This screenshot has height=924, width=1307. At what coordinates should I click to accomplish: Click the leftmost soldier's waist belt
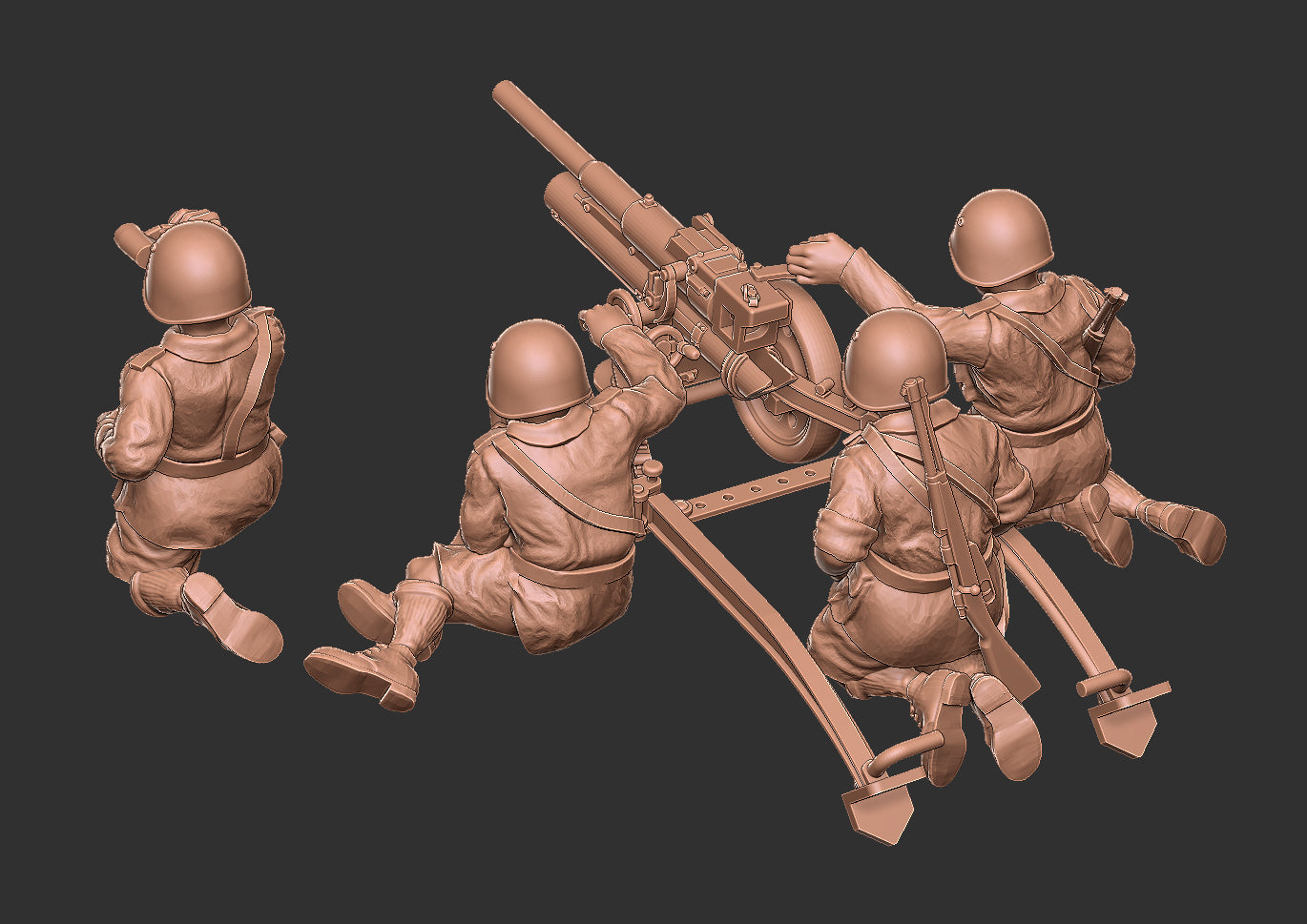tap(212, 464)
